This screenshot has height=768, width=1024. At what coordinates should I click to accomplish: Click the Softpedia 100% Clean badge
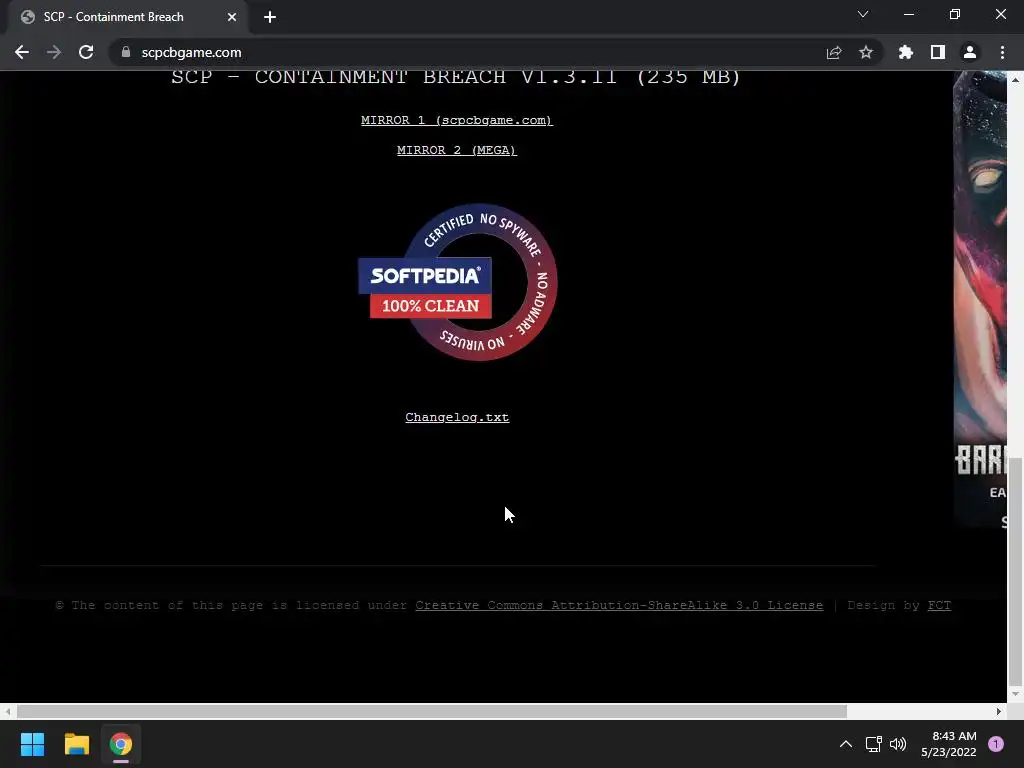click(x=458, y=281)
